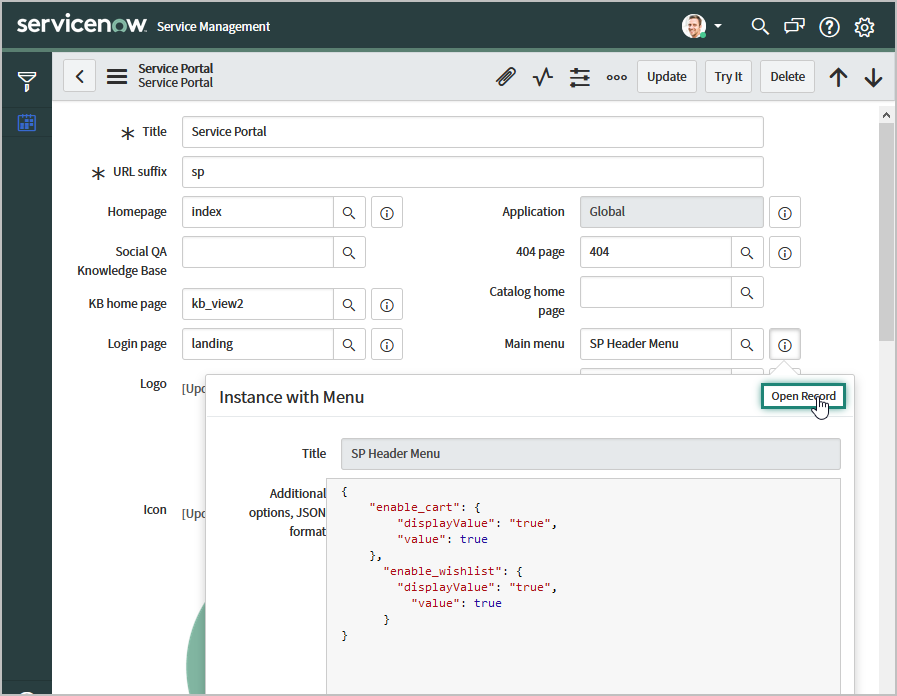This screenshot has height=696, width=897.
Task: Click the Update button
Action: [x=667, y=77]
